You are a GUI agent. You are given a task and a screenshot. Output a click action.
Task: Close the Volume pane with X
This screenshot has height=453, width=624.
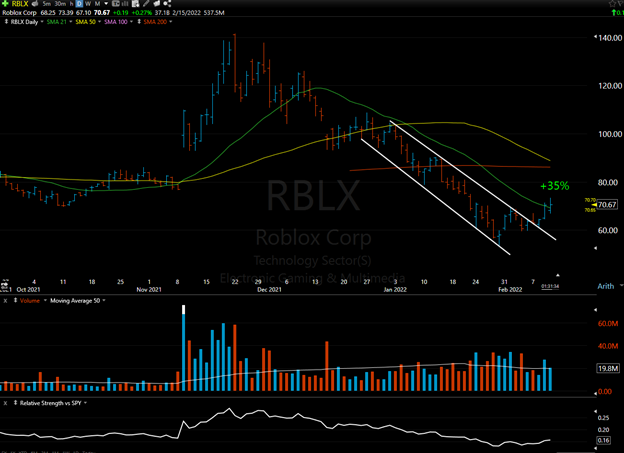[x=5, y=301]
